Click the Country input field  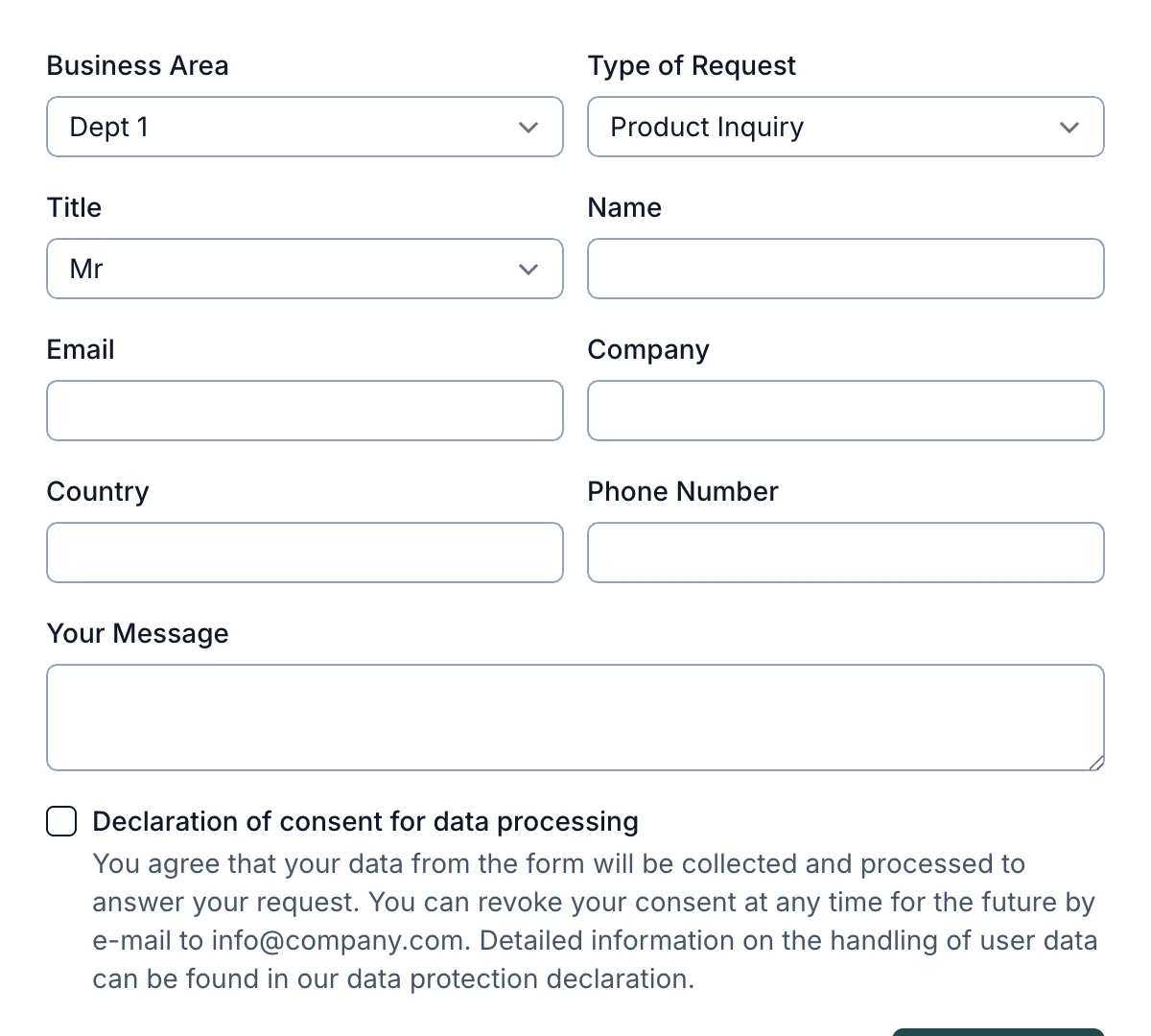[304, 553]
